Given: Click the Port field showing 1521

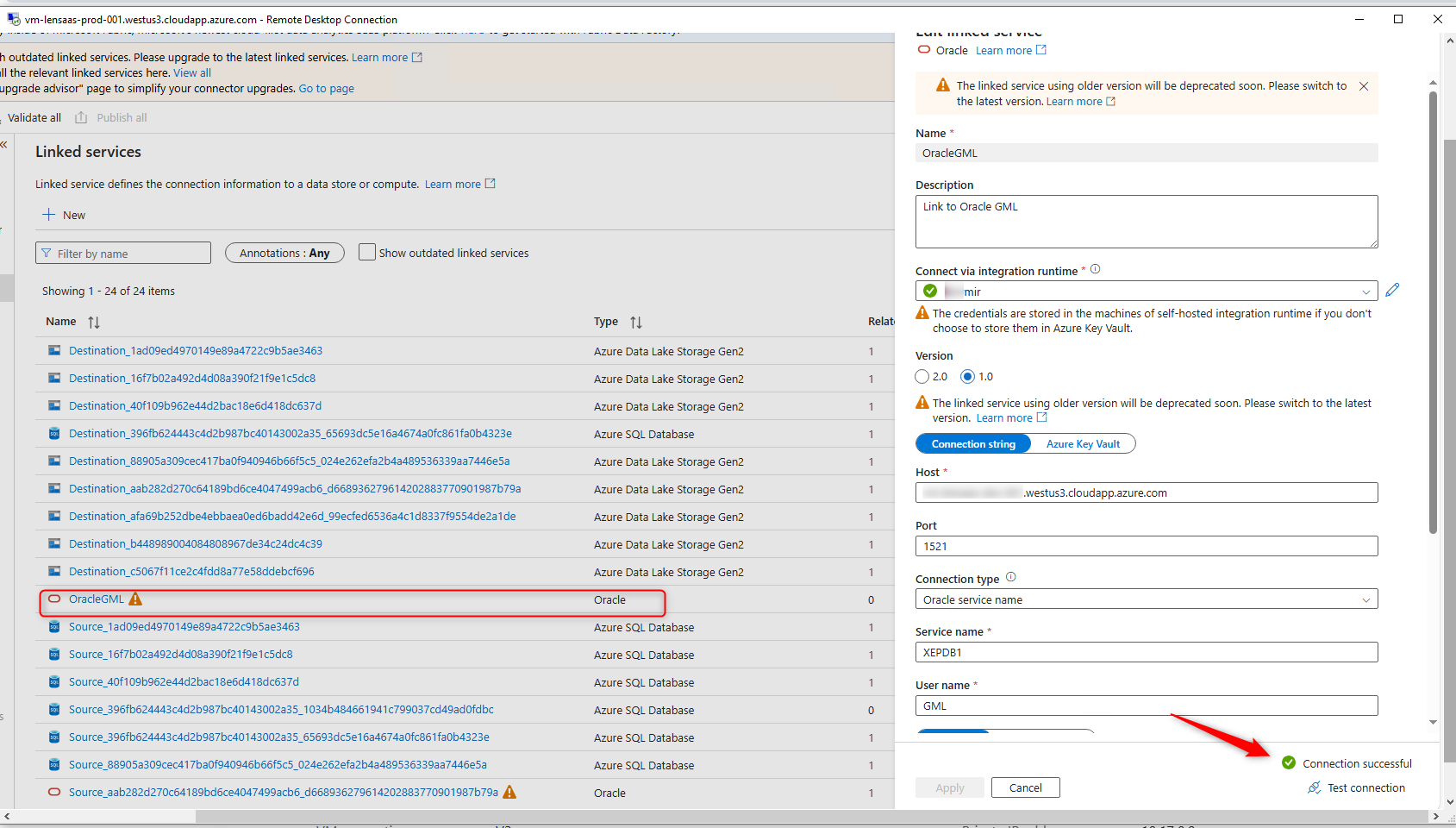Looking at the screenshot, I should (1147, 546).
